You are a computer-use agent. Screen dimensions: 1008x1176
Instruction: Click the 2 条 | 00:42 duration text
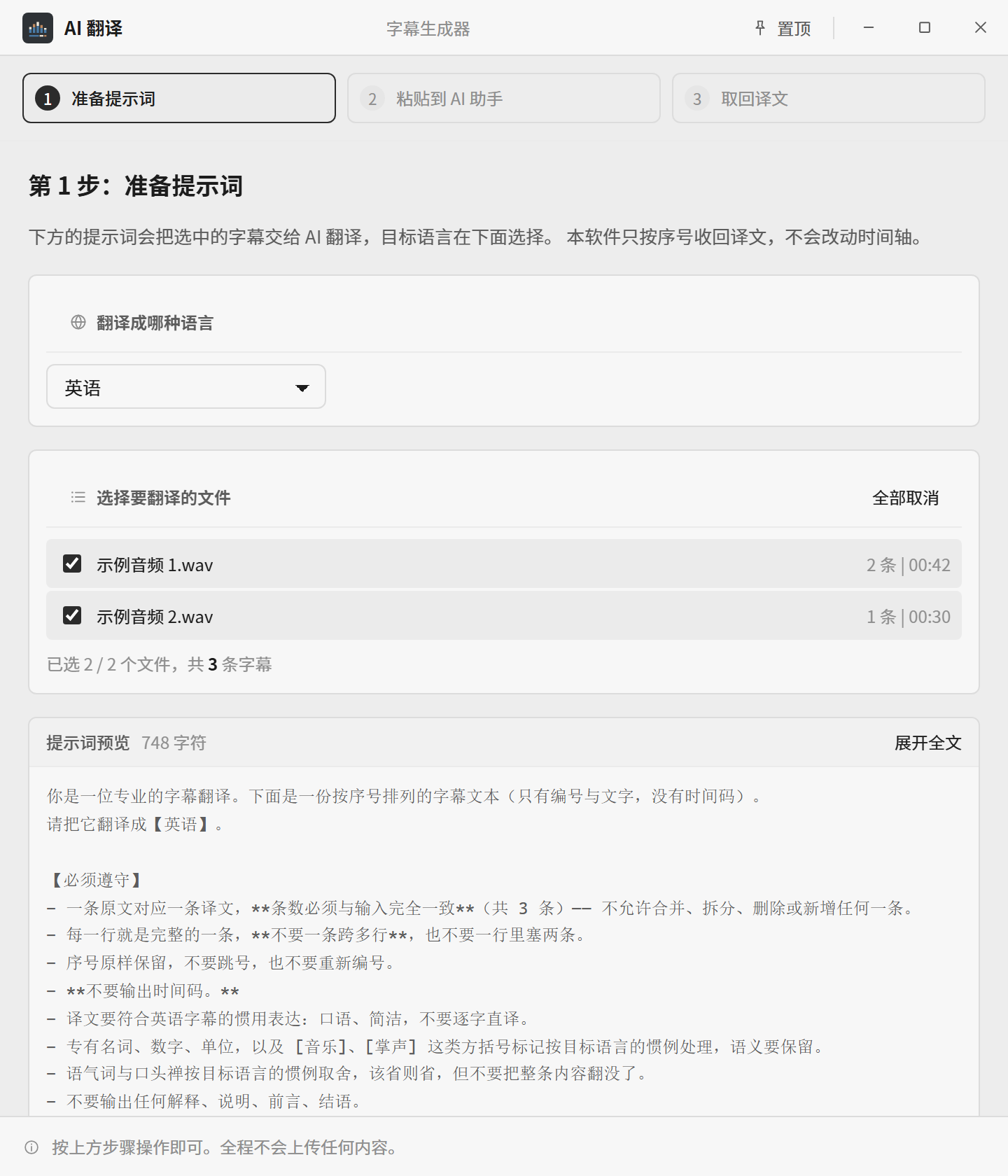pos(908,565)
